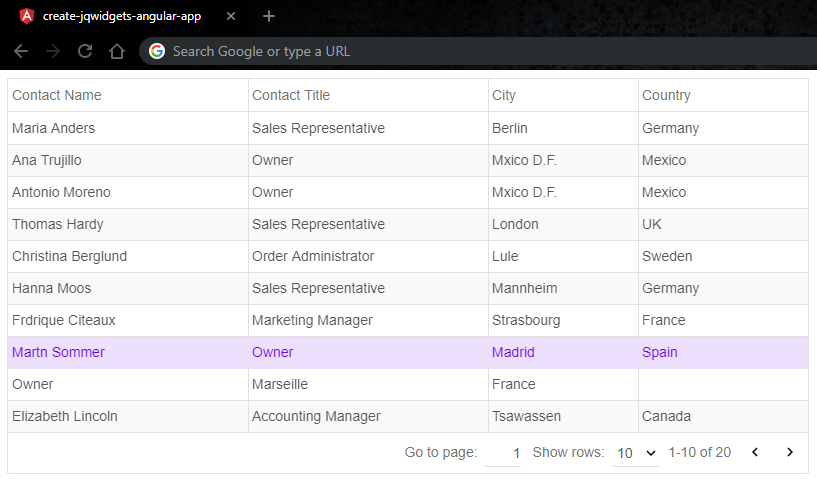This screenshot has height=479, width=817.
Task: Select the Elizabeth Lincoln row
Action: click(x=65, y=416)
